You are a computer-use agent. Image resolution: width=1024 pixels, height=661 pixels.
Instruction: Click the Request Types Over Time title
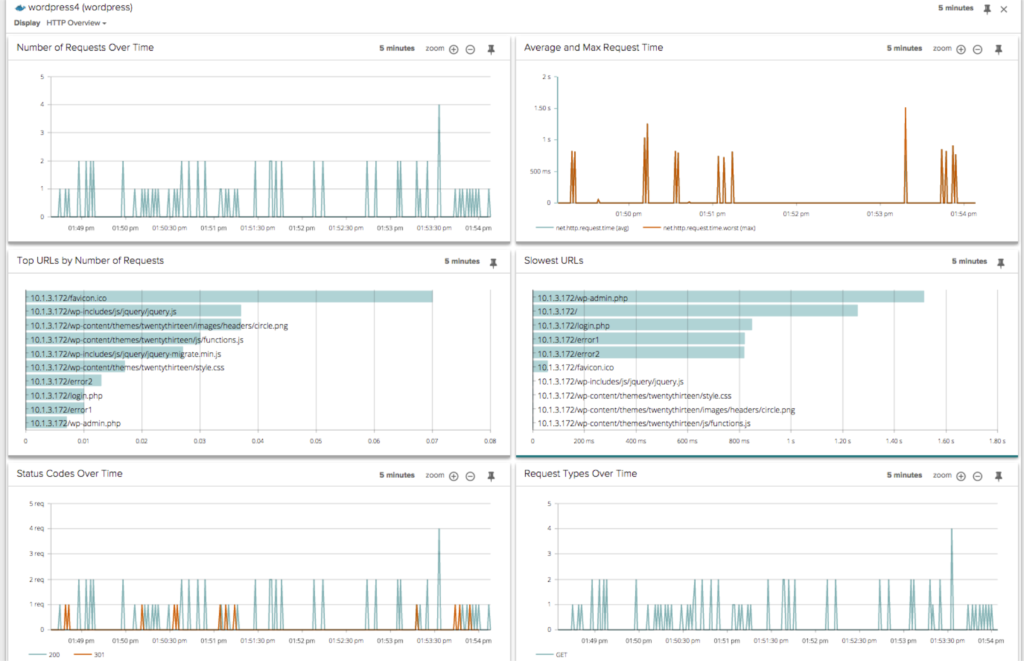580,474
